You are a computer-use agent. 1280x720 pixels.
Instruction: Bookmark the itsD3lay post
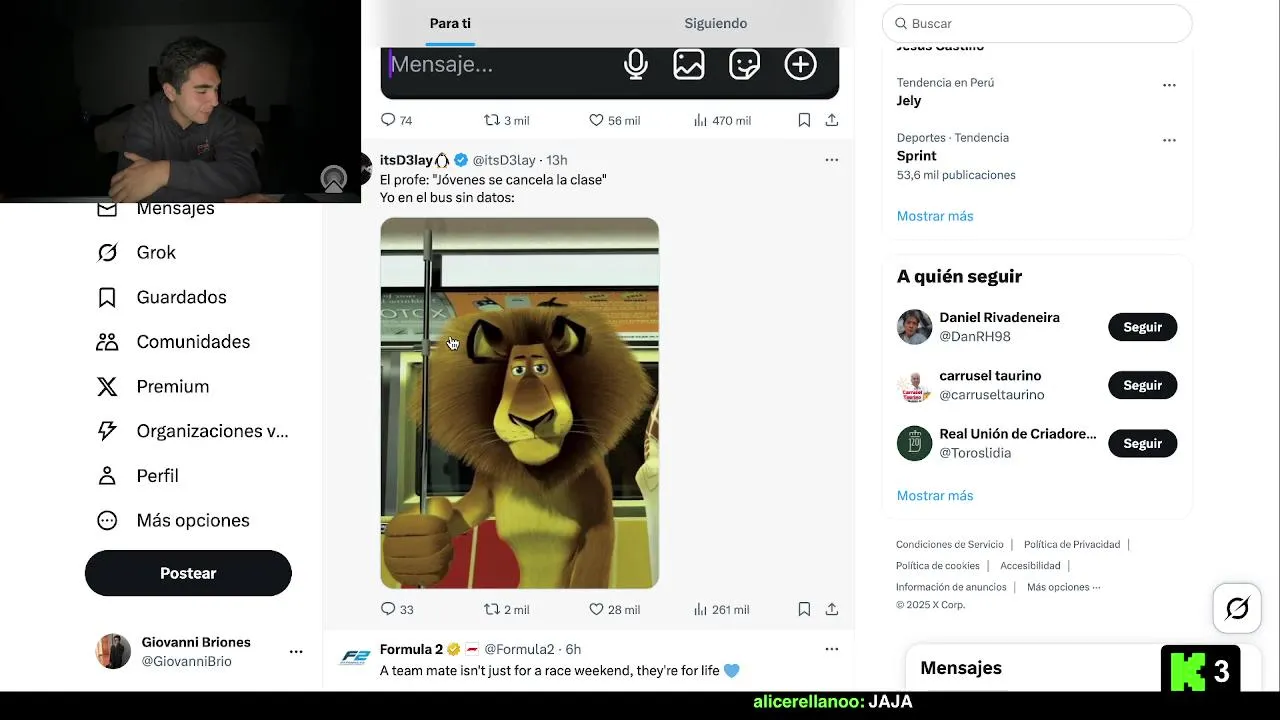(804, 609)
